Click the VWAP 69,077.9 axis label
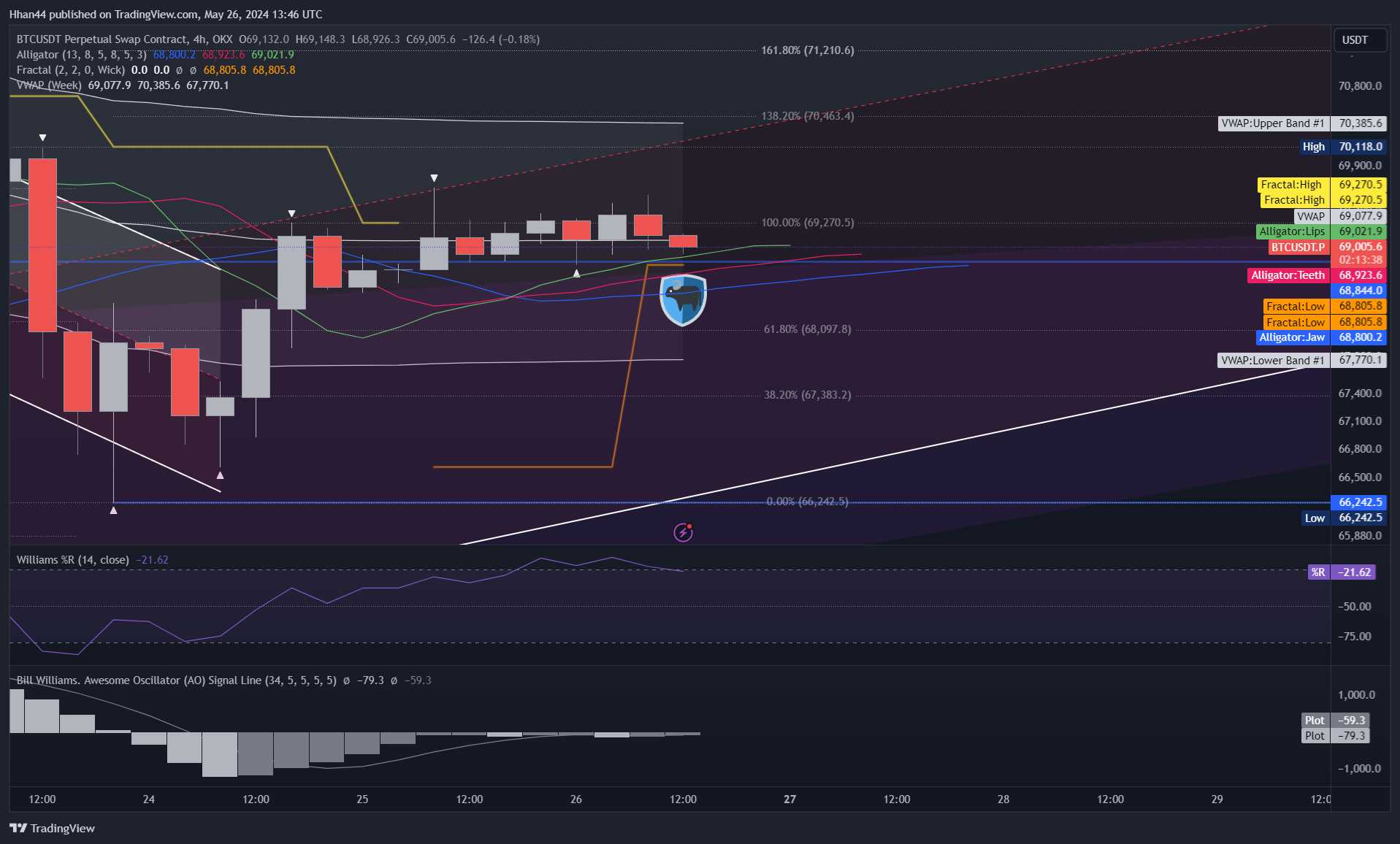1400x844 pixels. click(1340, 216)
